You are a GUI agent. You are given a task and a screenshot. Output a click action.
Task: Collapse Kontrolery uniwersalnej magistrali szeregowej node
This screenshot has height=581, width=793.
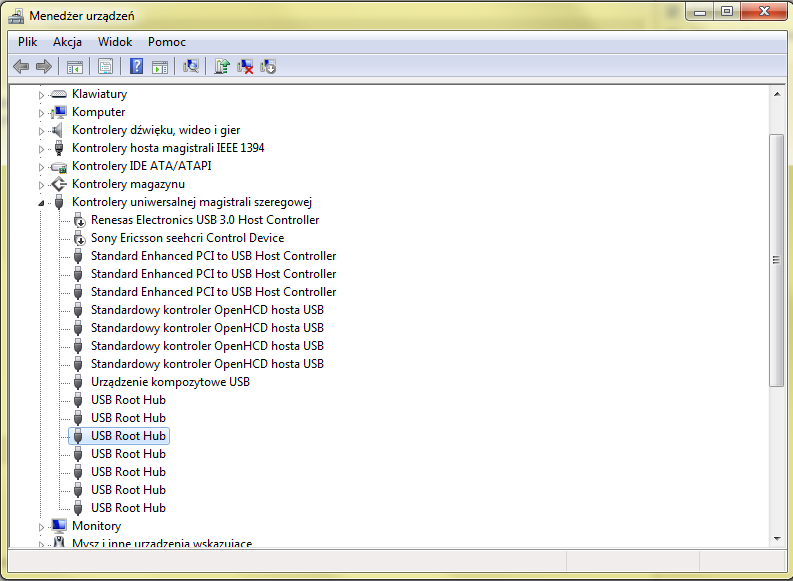[x=42, y=202]
